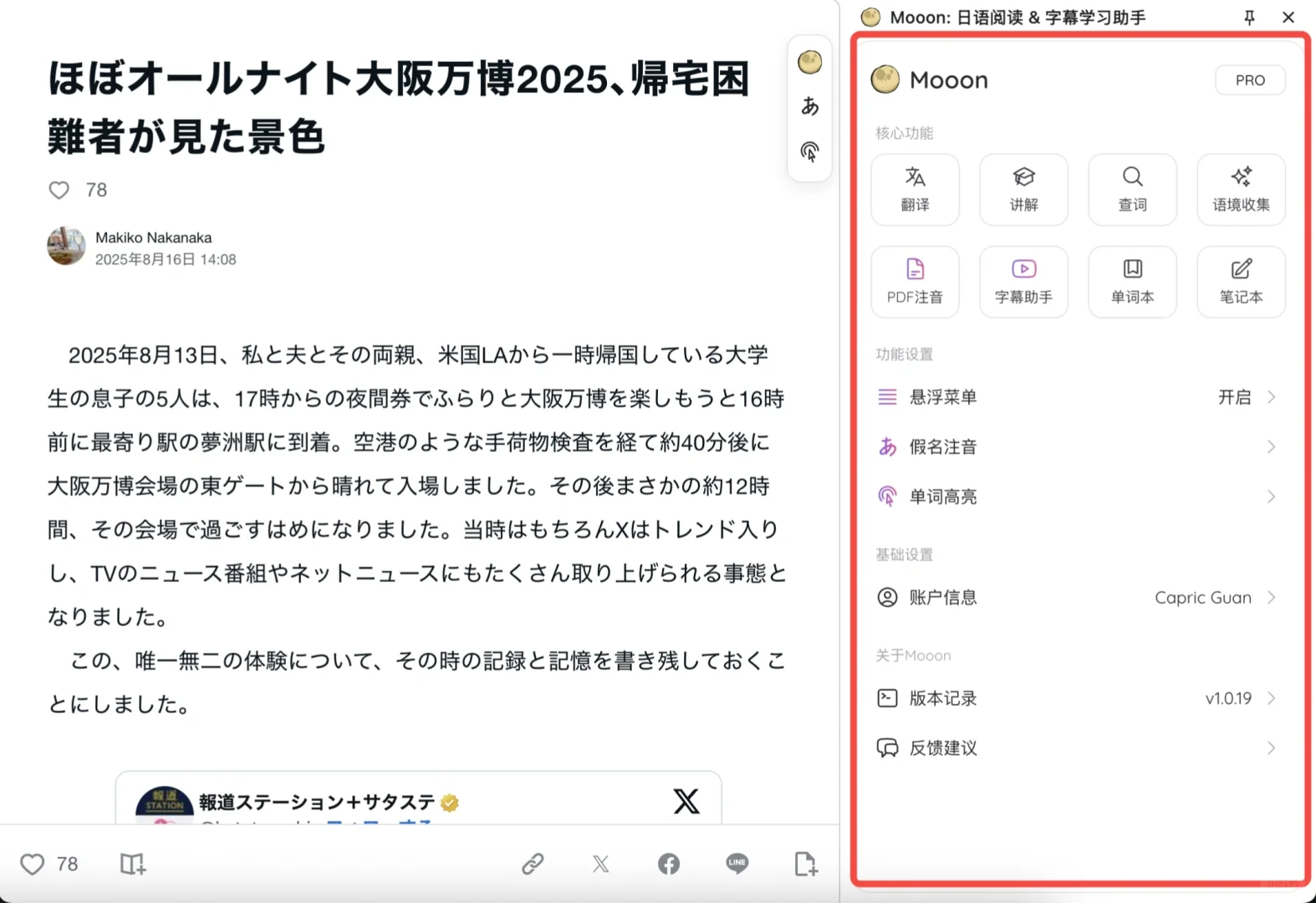Click the 報道ステーション avatar image
Screen dimensions: 1316x903
pyautogui.click(x=164, y=805)
